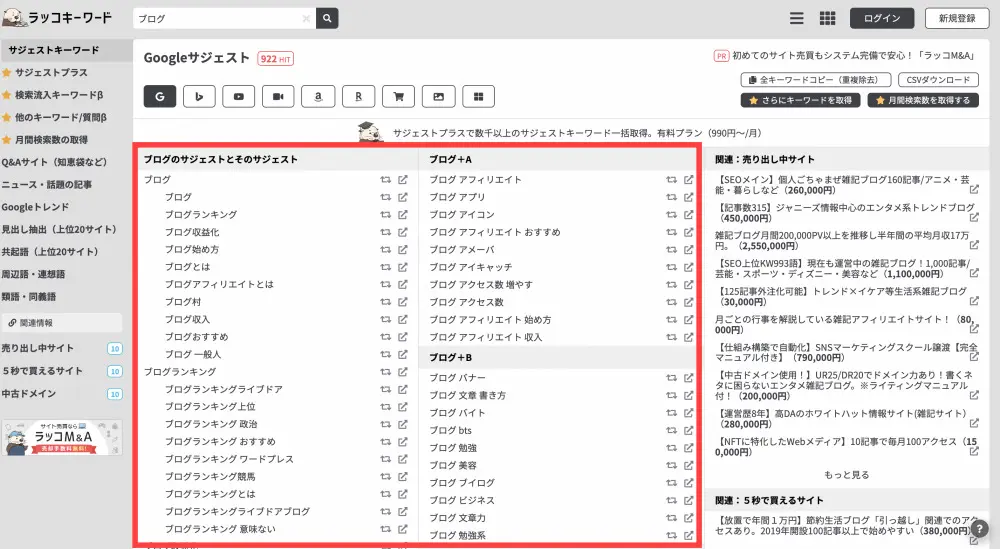Click the ブログ 一般人 keyword

[193, 354]
